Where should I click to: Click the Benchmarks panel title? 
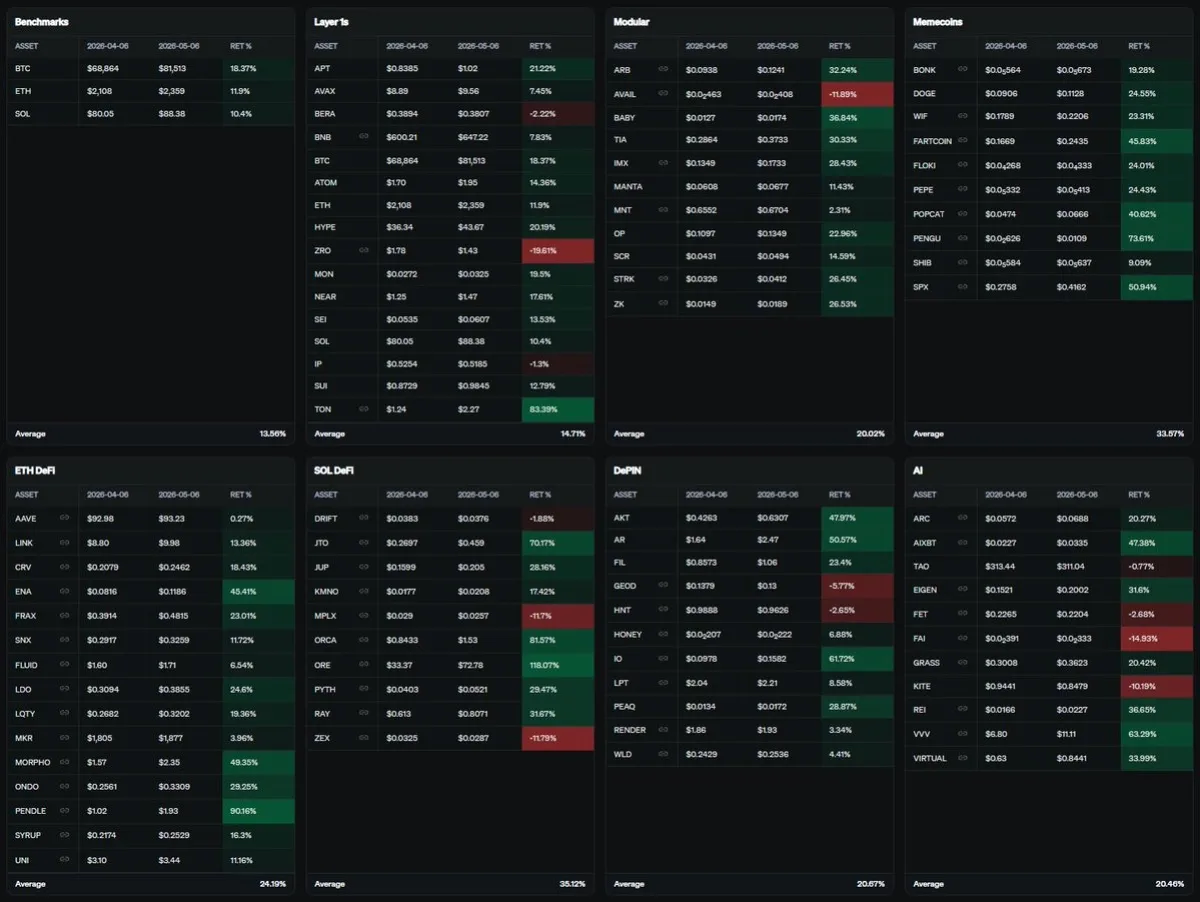(x=42, y=22)
